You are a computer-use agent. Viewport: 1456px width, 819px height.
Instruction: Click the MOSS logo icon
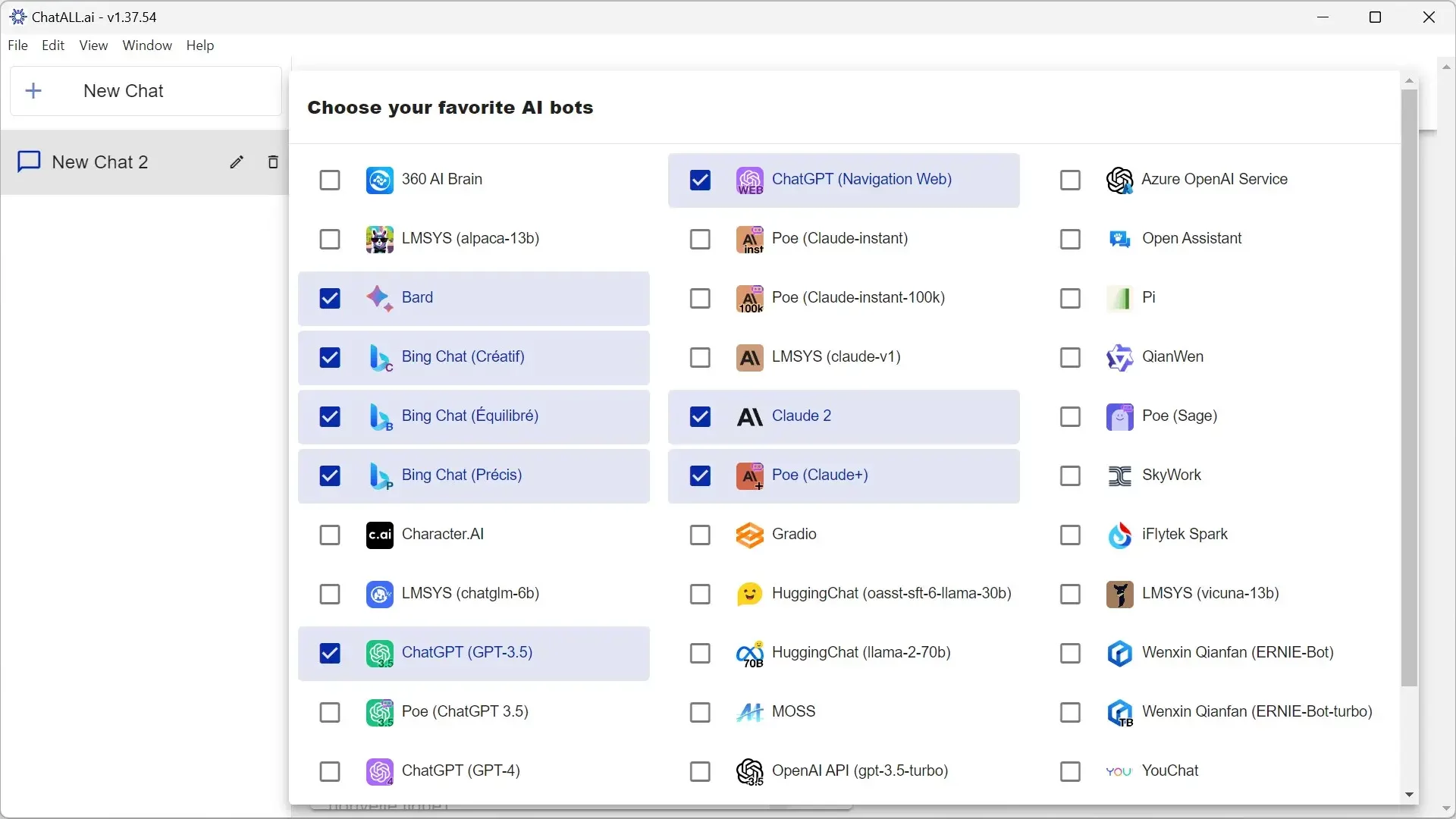[x=749, y=713]
